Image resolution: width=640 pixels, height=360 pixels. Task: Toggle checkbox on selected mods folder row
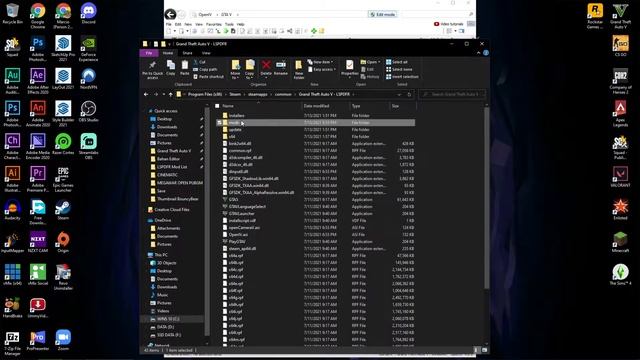coord(219,122)
